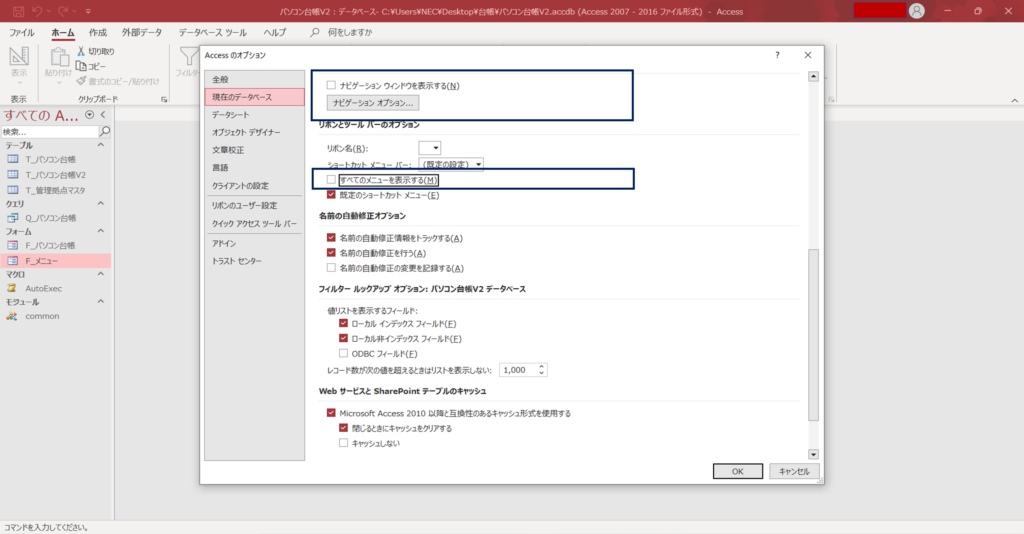This screenshot has width=1024, height=534.
Task: Click the Redo arrow icon
Action: click(63, 11)
